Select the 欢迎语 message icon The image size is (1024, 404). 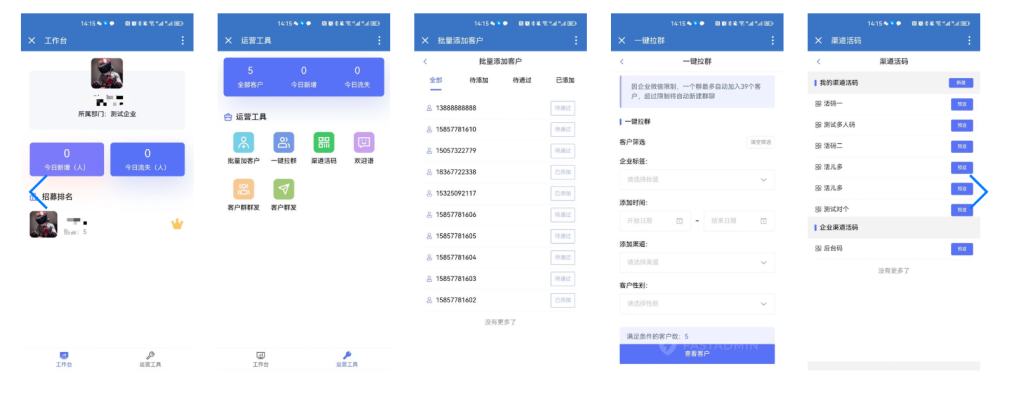pos(364,143)
